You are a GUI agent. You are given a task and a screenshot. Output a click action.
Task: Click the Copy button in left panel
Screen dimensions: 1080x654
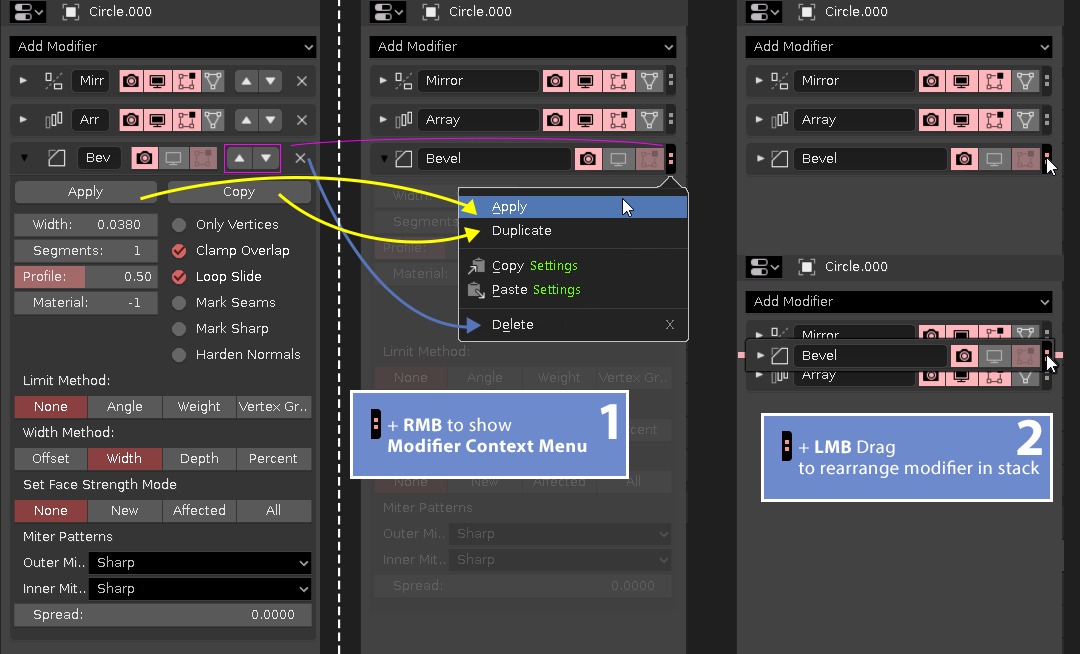[239, 192]
